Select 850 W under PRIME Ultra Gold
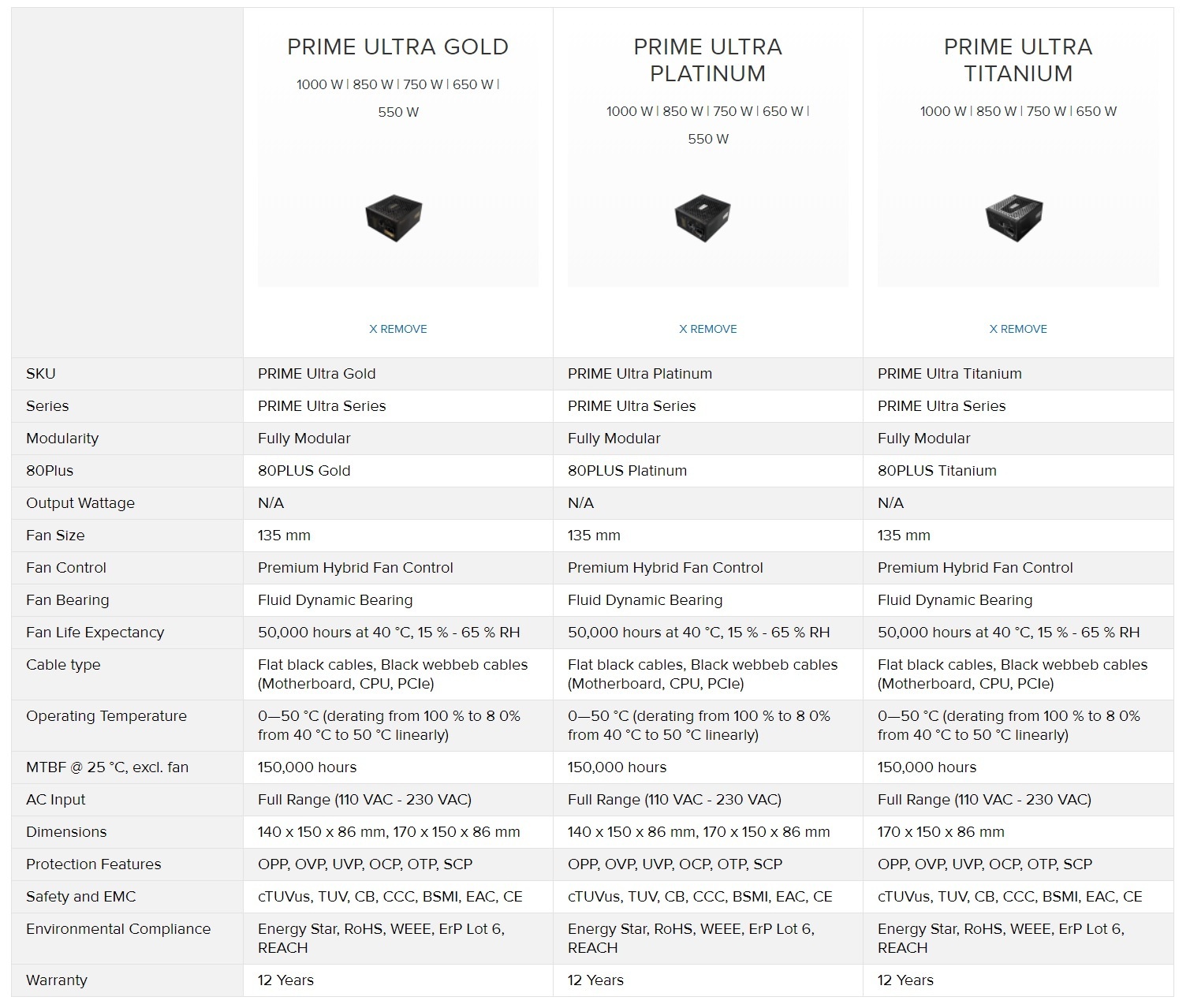The image size is (1190, 1008). [373, 85]
